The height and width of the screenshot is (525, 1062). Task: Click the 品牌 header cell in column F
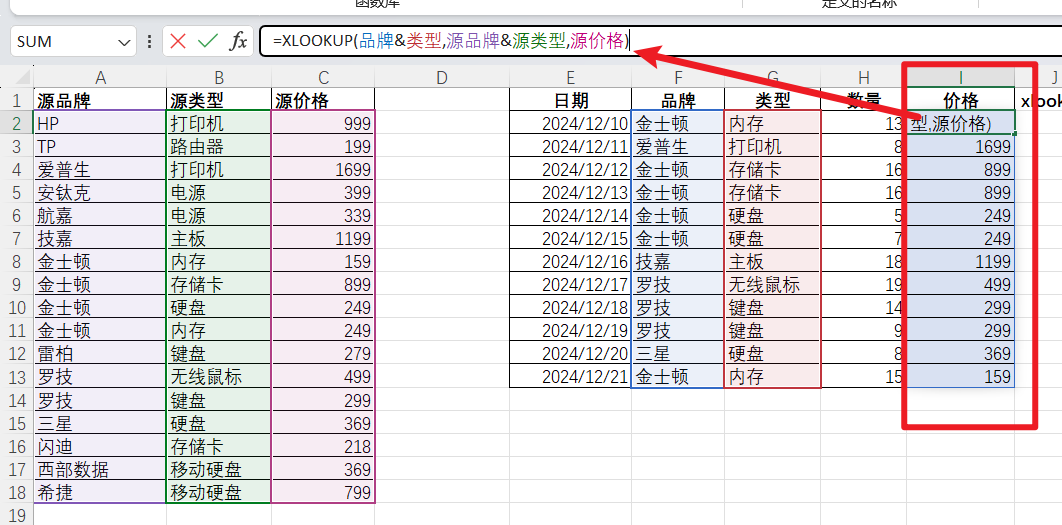click(x=678, y=100)
